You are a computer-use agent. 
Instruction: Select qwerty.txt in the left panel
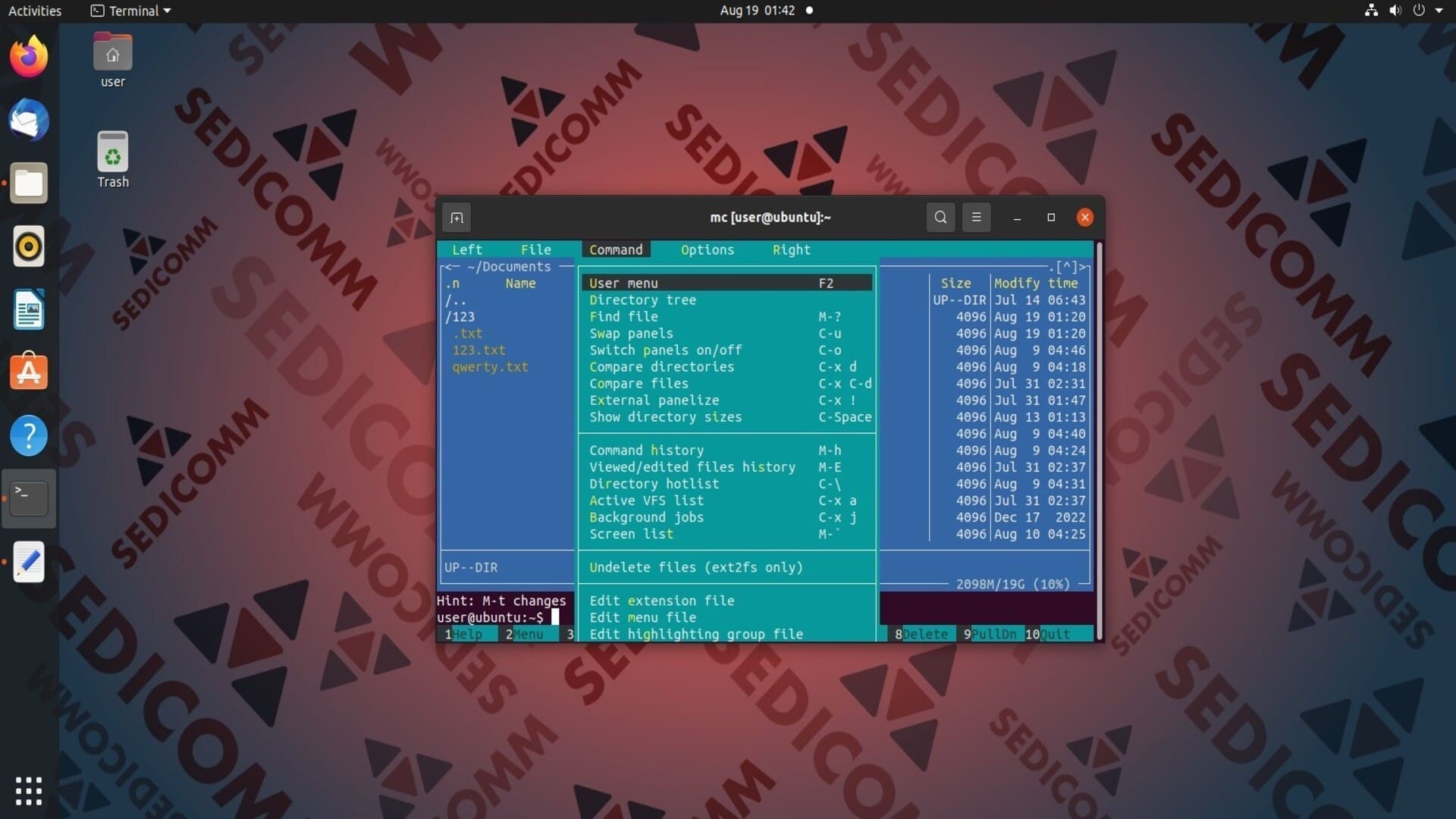pos(490,367)
